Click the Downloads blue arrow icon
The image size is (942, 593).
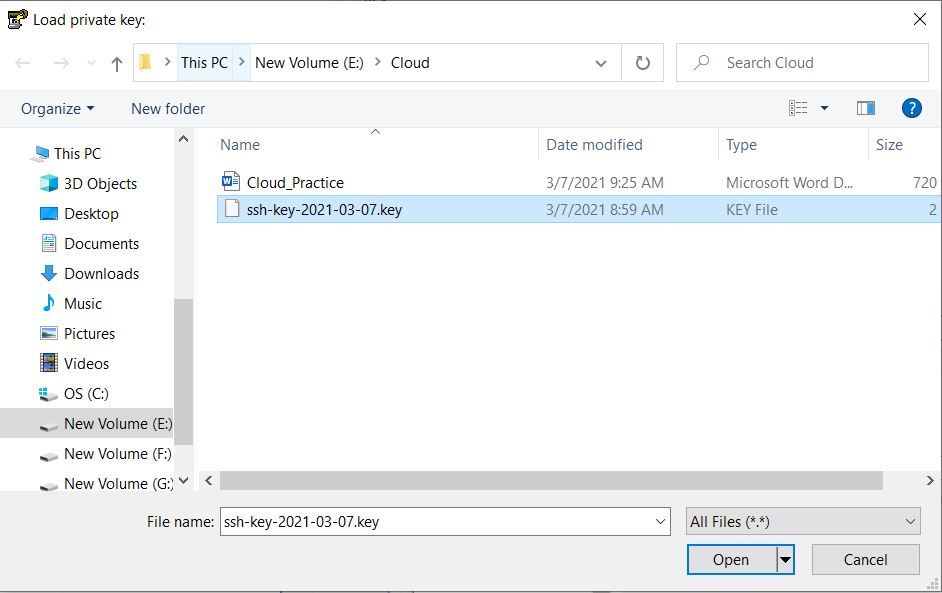pyautogui.click(x=49, y=273)
